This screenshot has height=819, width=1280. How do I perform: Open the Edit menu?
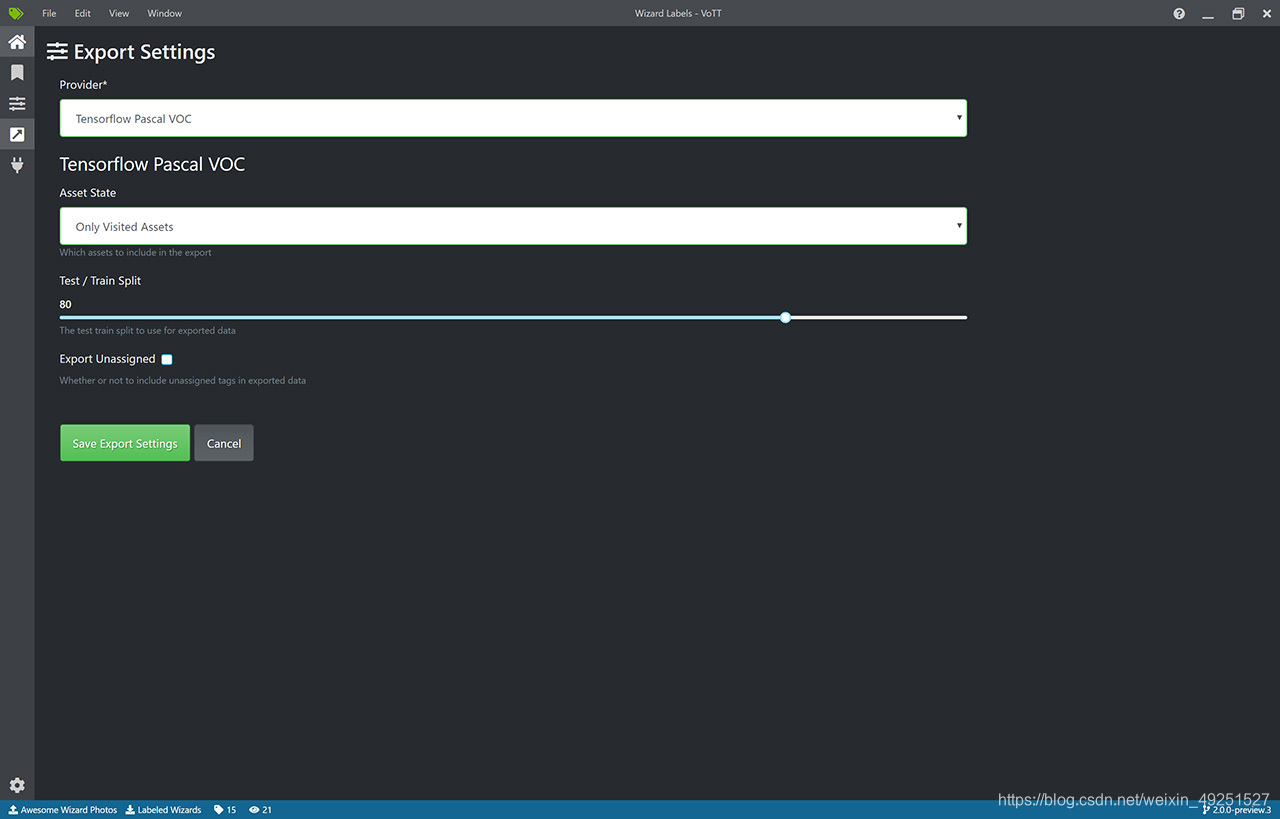click(82, 13)
